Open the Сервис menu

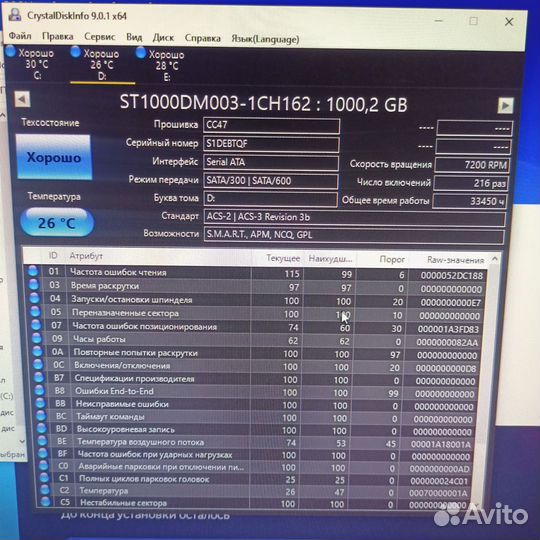pos(100,37)
